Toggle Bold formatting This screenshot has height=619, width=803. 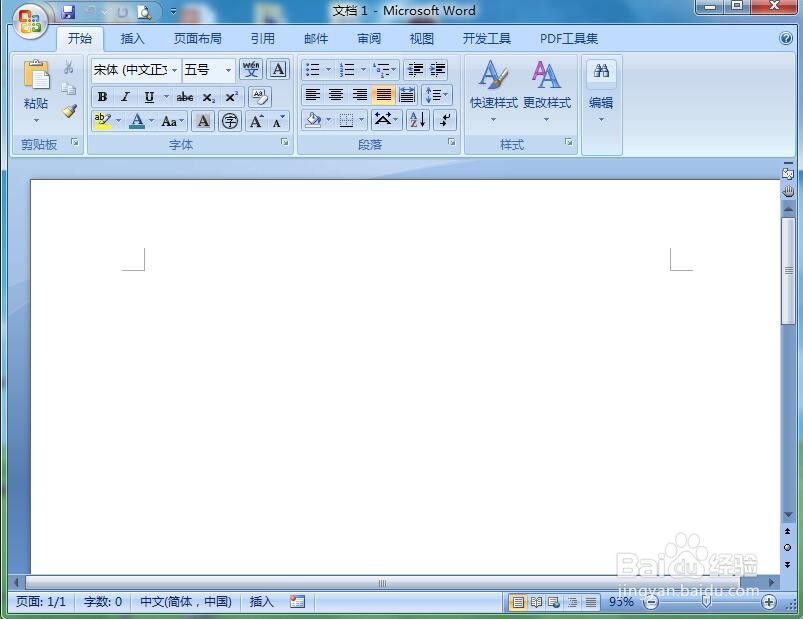[102, 96]
